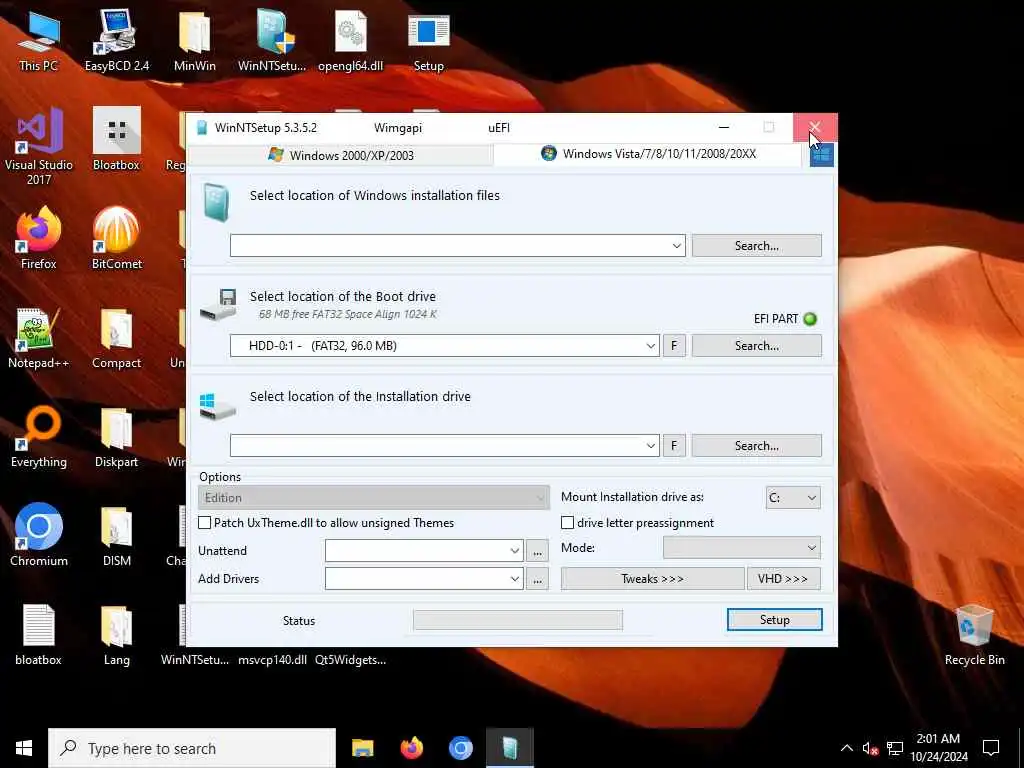This screenshot has width=1024, height=768.
Task: Open the Setup desktop icon
Action: [x=428, y=40]
